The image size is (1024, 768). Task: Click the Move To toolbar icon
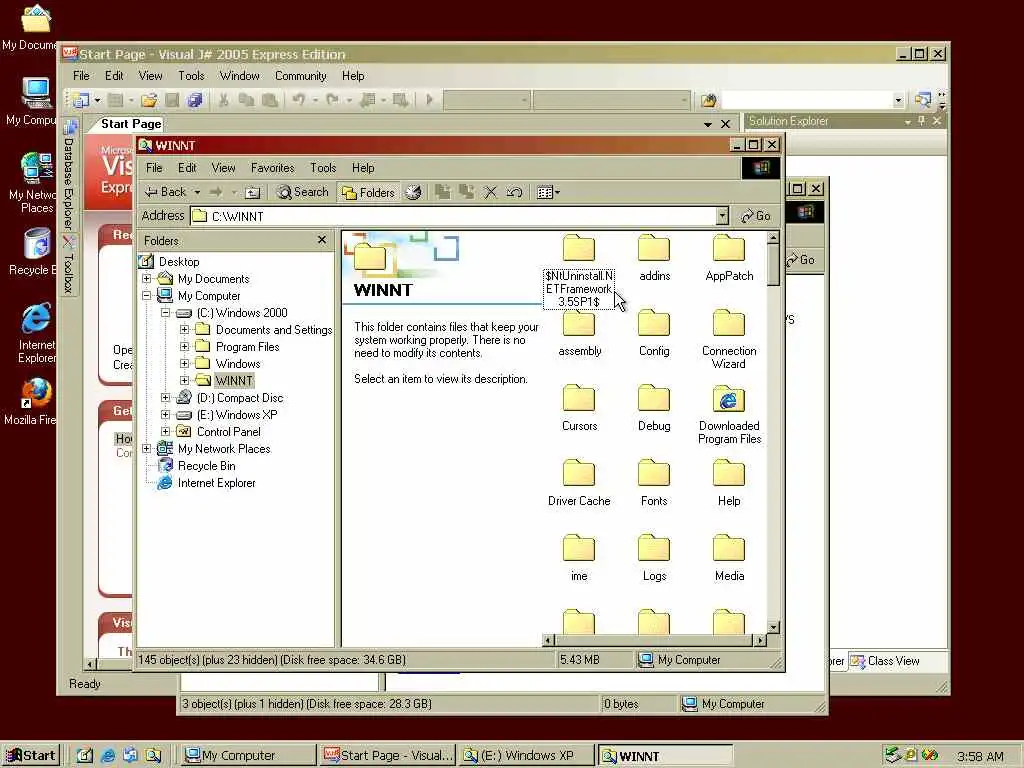[443, 192]
